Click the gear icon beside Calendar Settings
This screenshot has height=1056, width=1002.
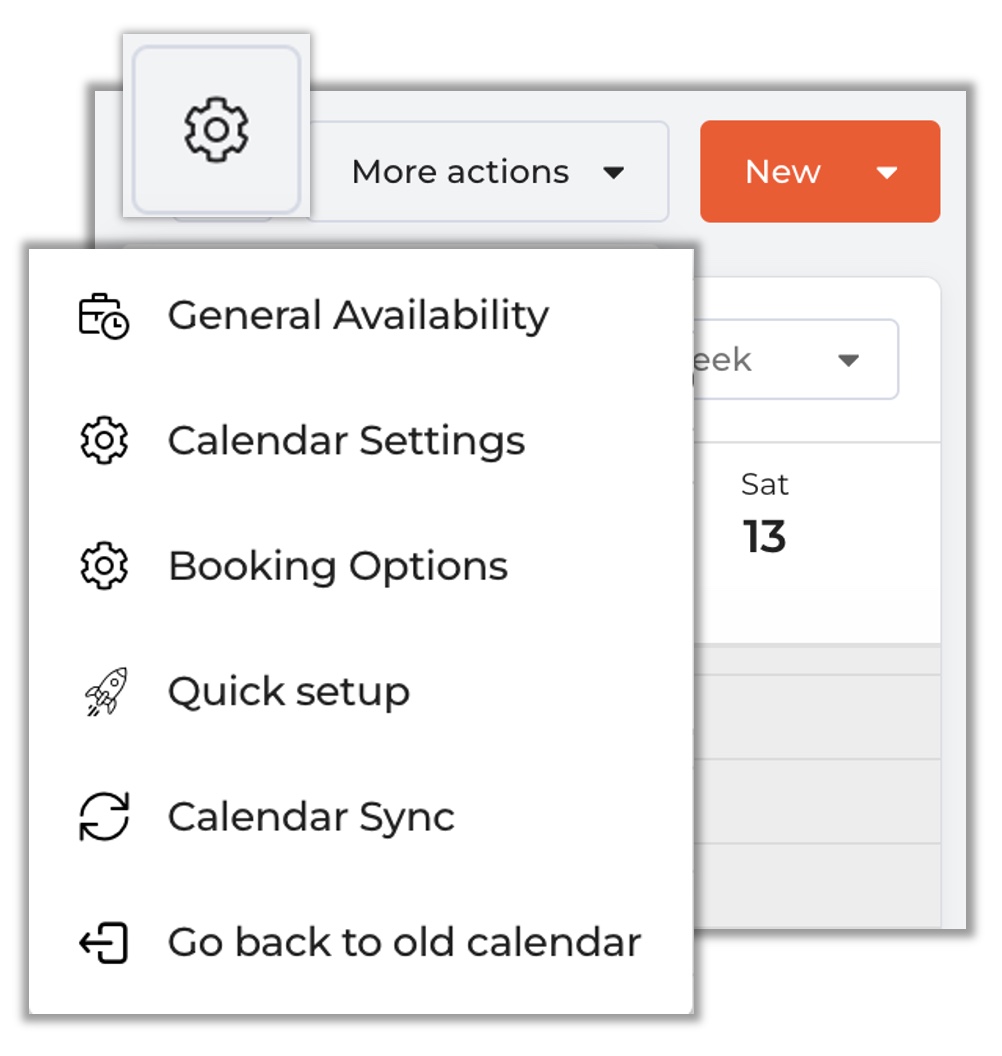pyautogui.click(x=104, y=440)
